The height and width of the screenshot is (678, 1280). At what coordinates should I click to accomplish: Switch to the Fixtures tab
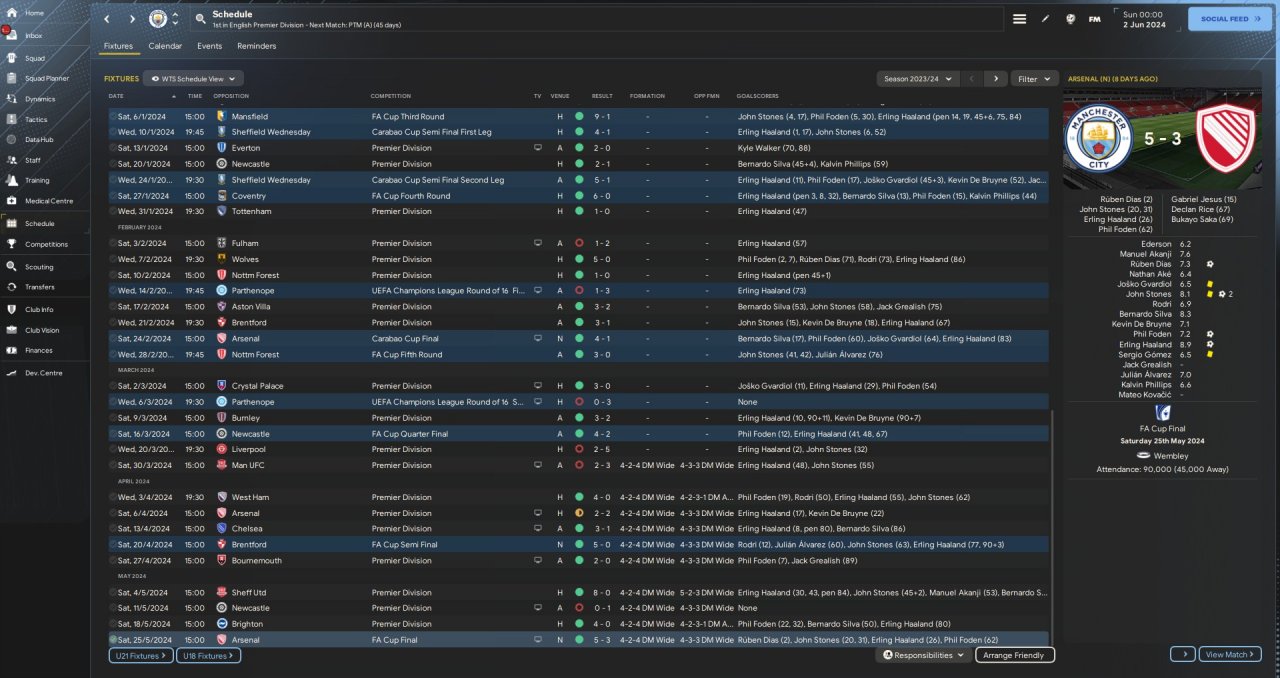[x=118, y=46]
